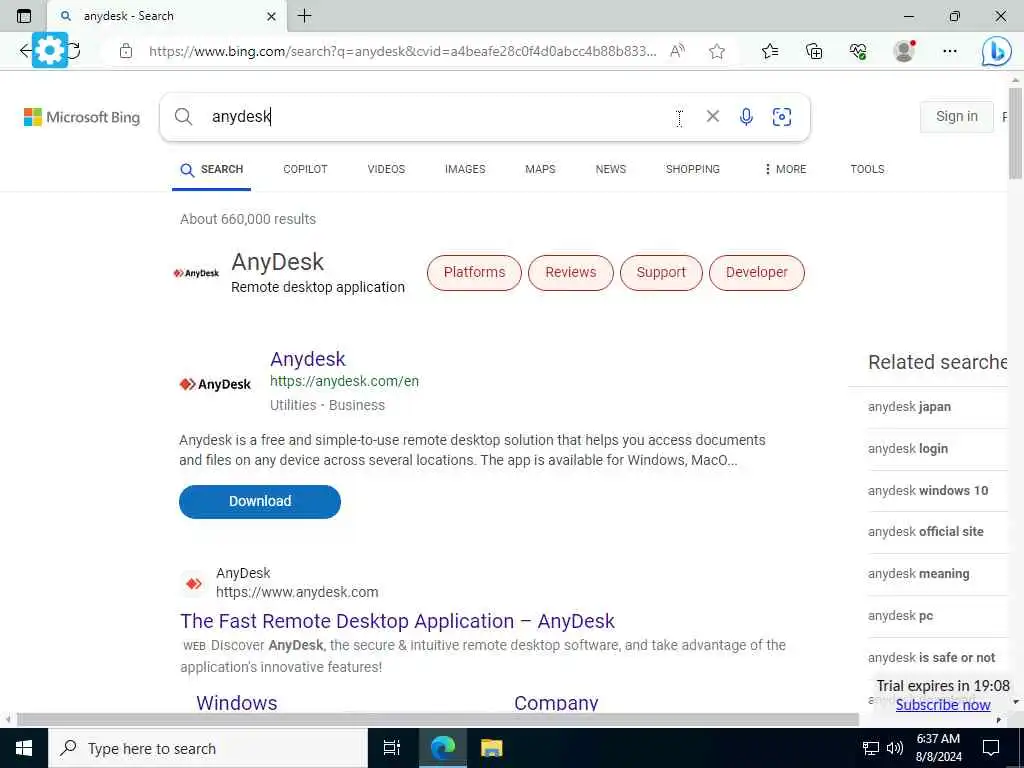The height and width of the screenshot is (768, 1024).
Task: Close the anydesk - Search tab
Action: click(272, 16)
